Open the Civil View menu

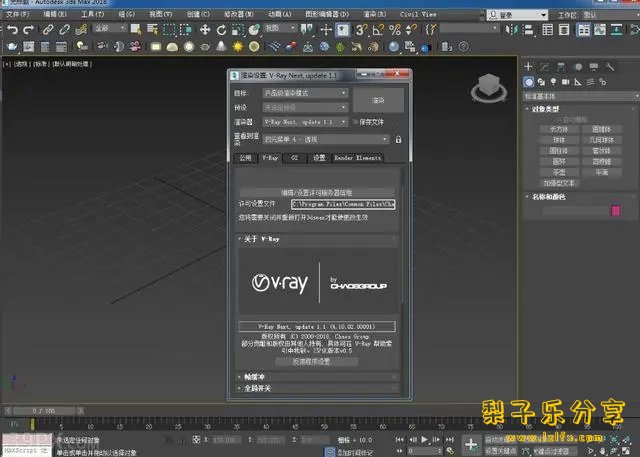click(x=418, y=14)
